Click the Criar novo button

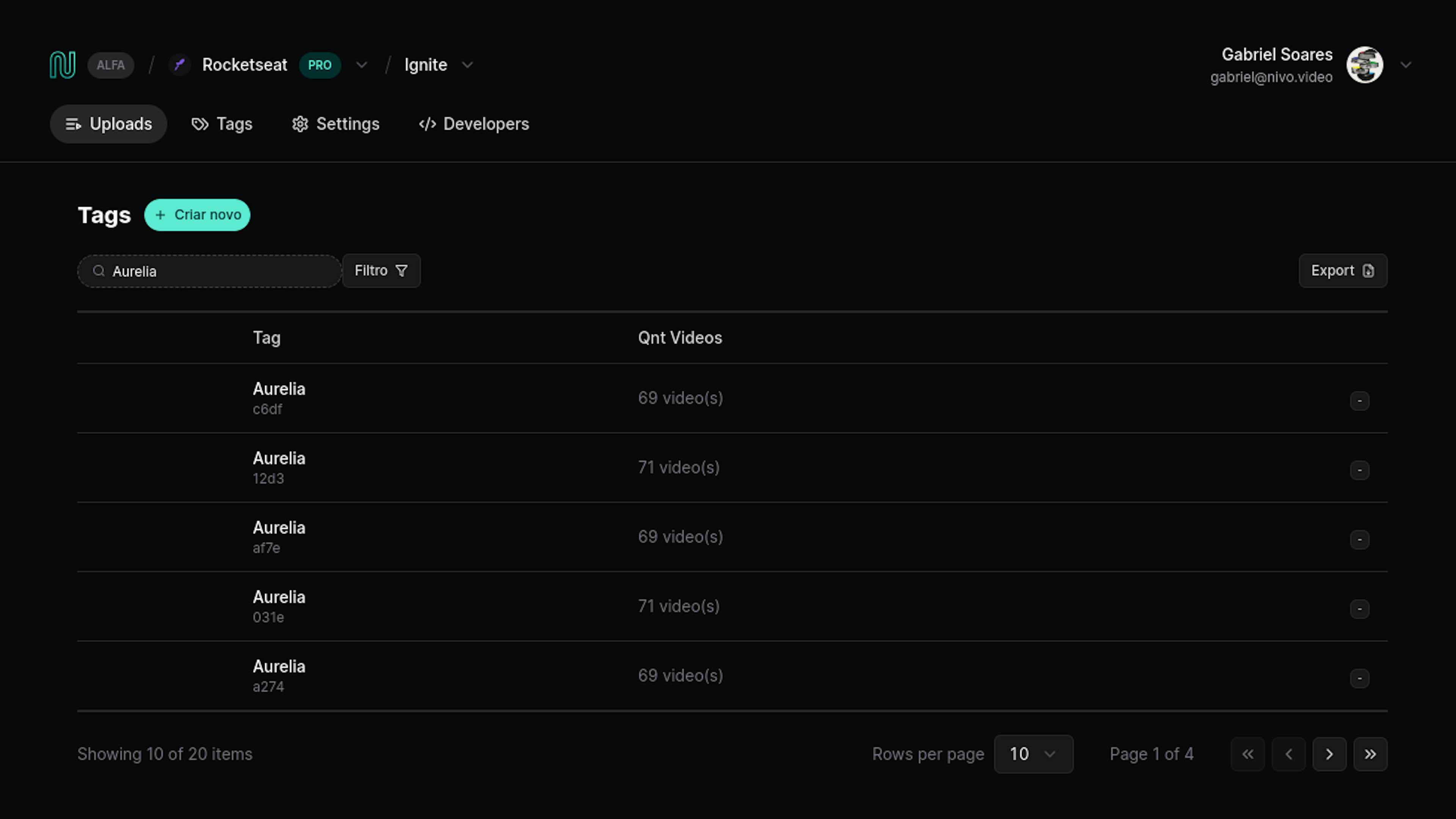tap(197, 215)
